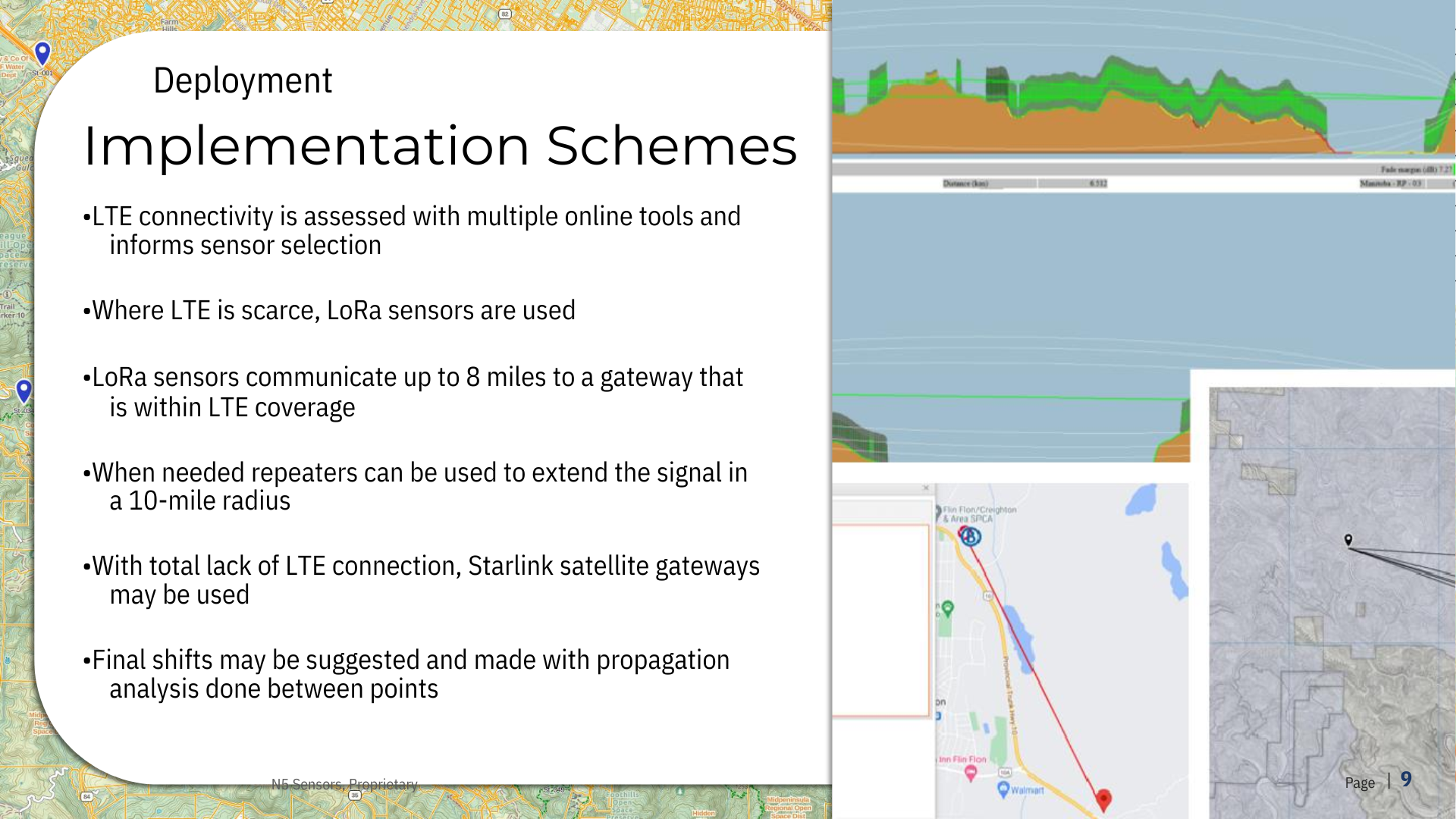Click the Walmart location pin
The width and height of the screenshot is (1456, 819).
1003,789
